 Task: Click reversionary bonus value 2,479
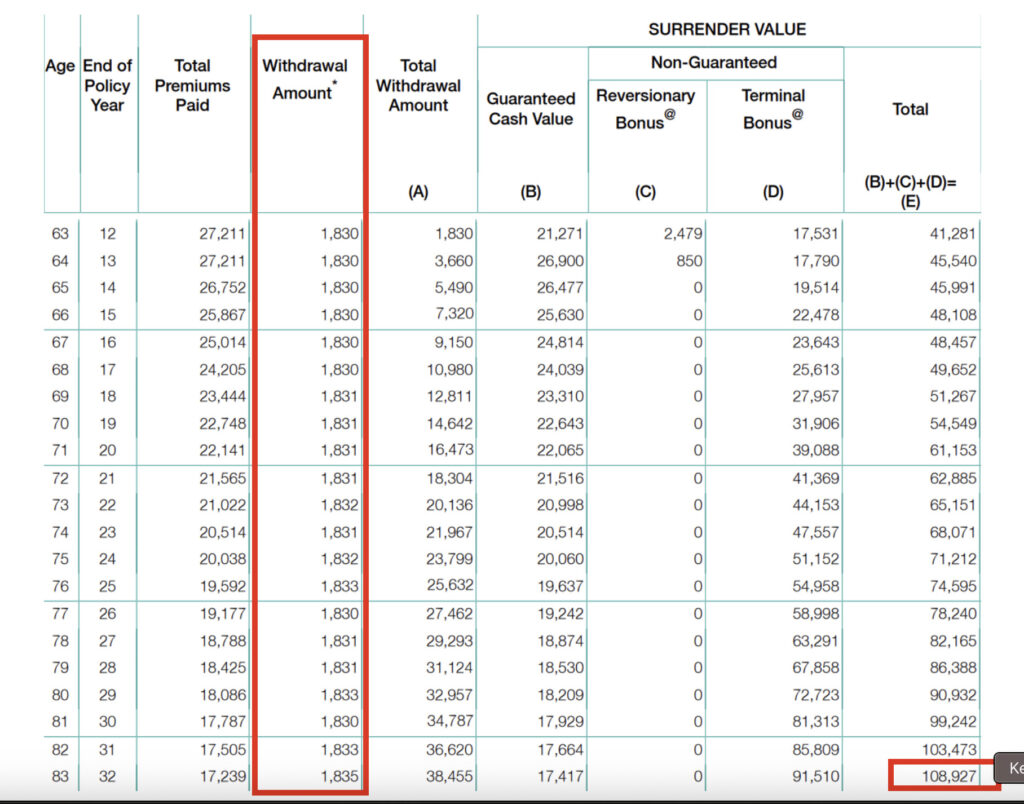click(683, 234)
